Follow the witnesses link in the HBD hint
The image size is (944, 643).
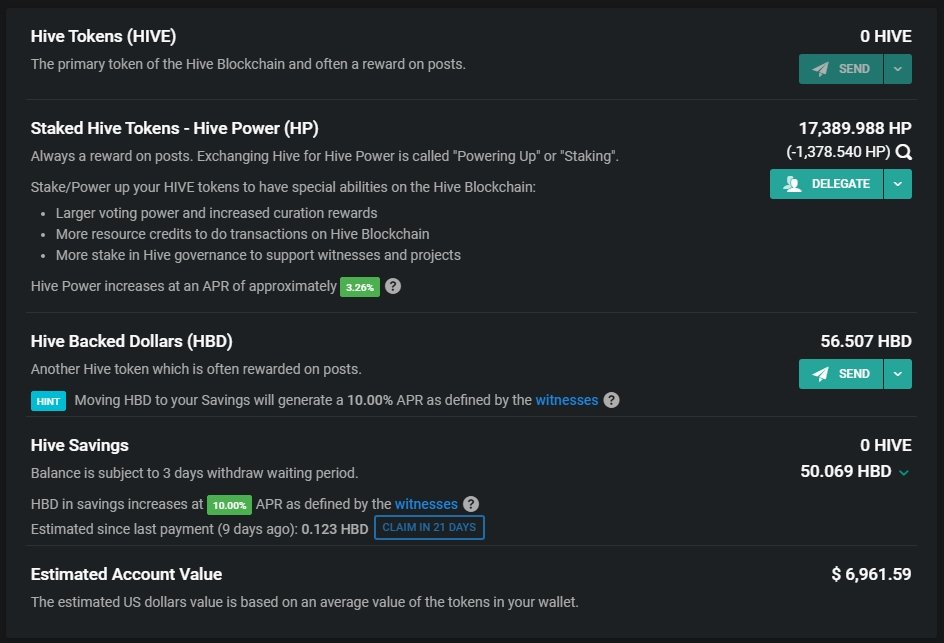tap(567, 400)
